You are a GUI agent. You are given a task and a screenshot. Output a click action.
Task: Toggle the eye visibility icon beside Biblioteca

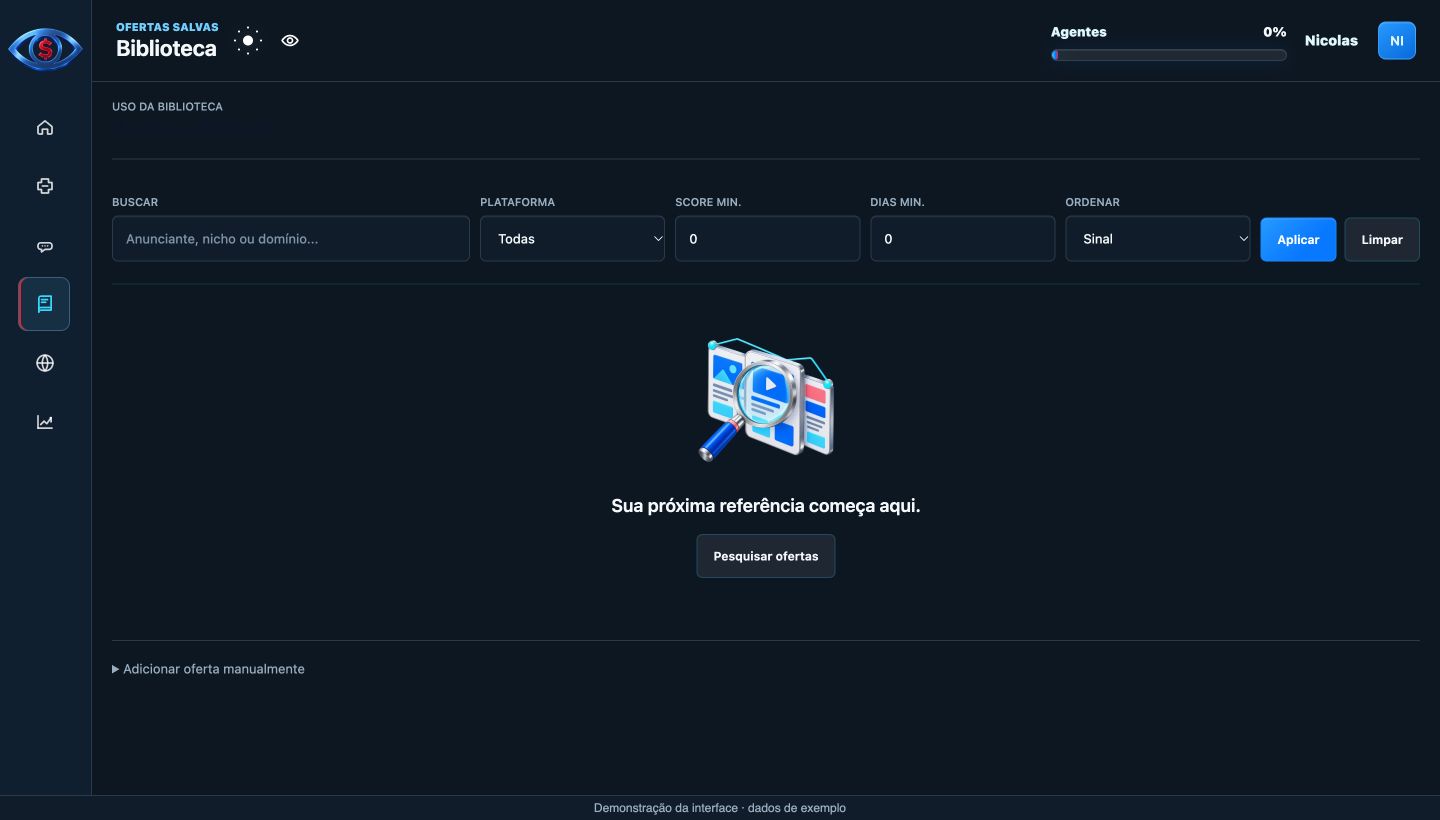coord(290,41)
